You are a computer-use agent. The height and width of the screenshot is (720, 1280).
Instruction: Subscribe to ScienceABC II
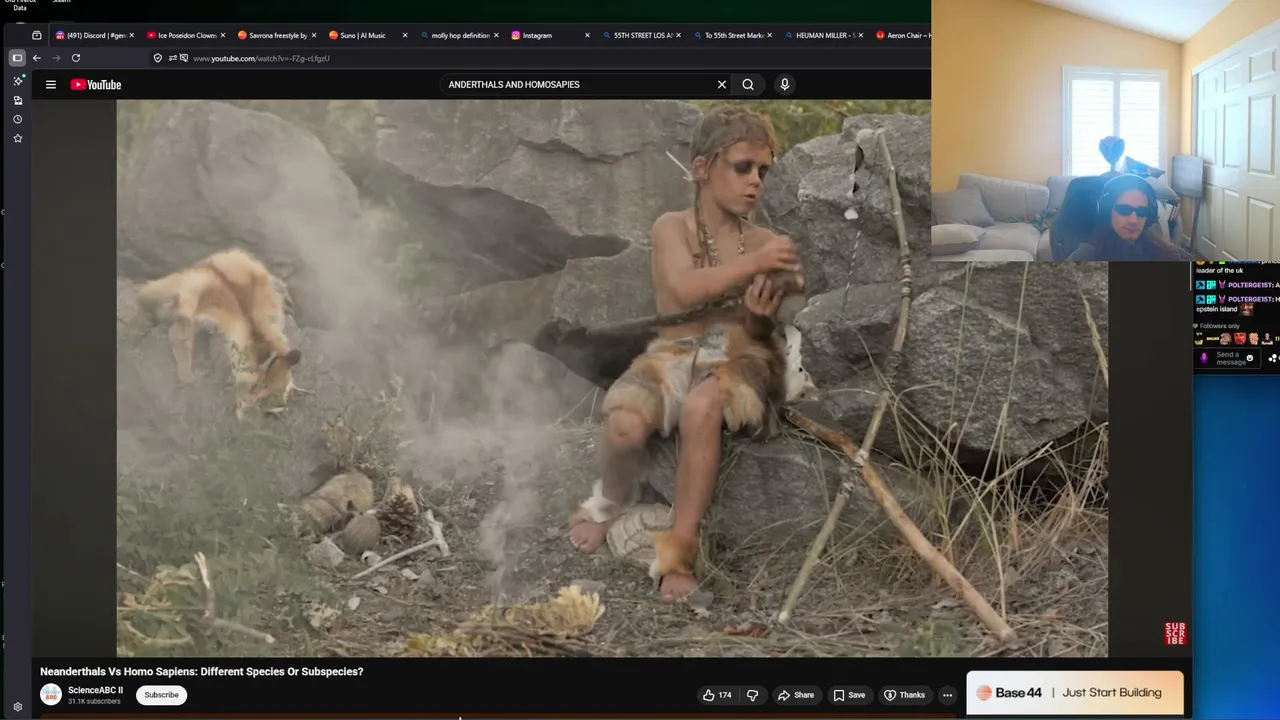tap(161, 695)
